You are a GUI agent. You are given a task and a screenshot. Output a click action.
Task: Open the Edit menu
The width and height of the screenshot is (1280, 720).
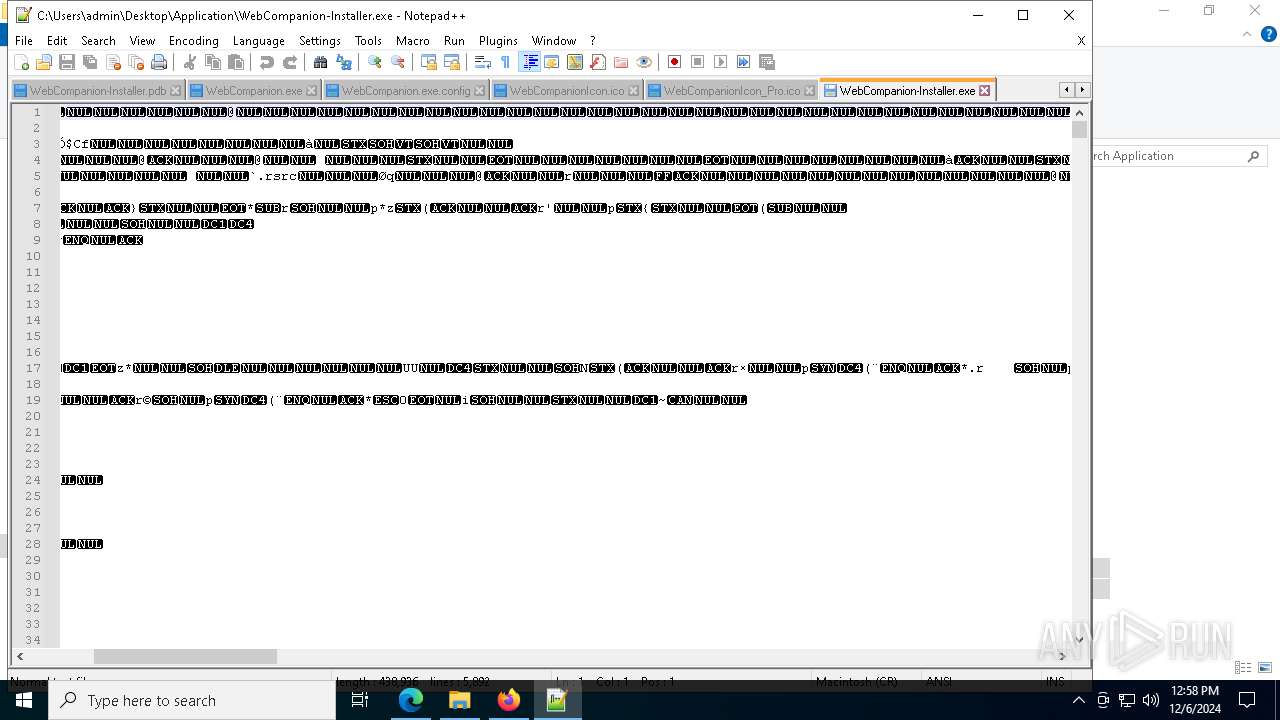[x=57, y=41]
